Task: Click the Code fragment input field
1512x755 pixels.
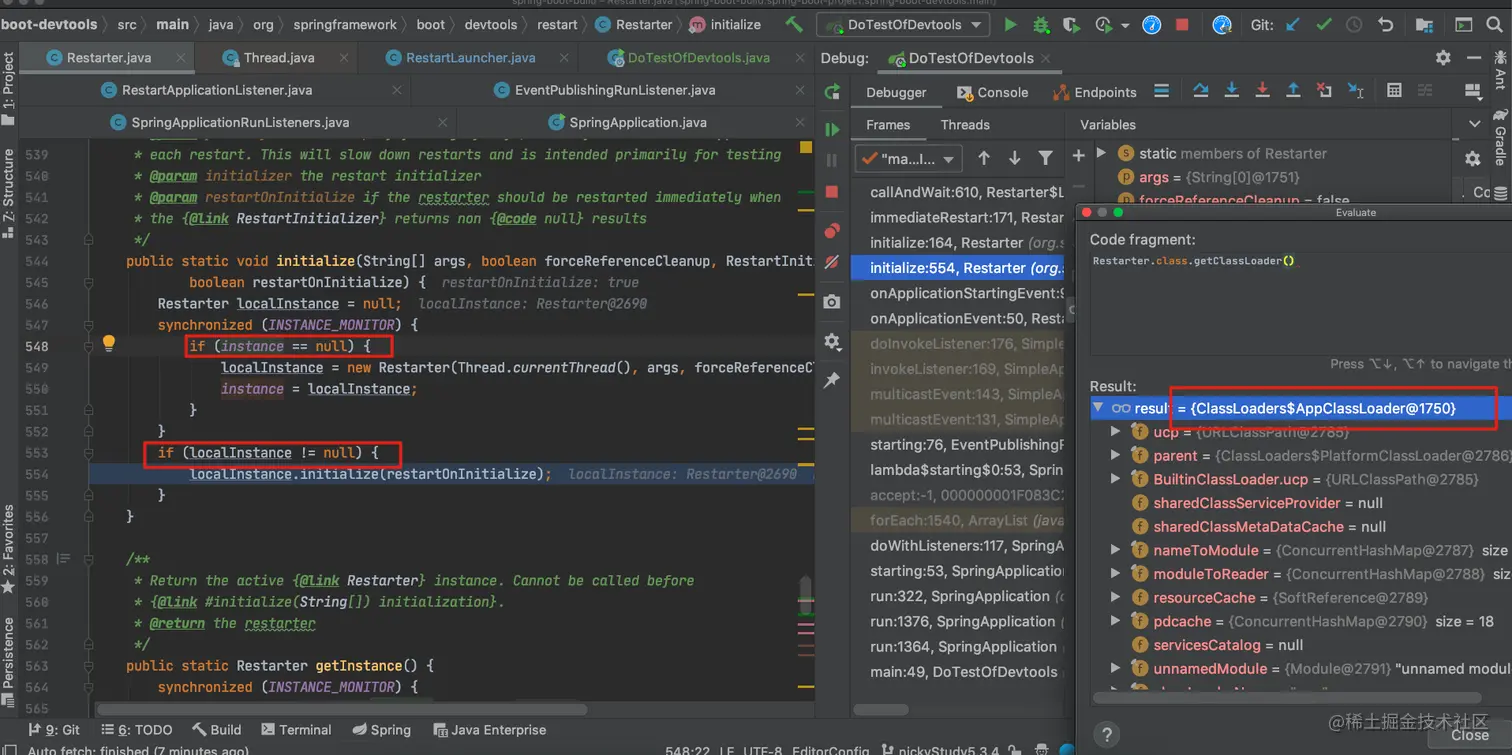Action: (1300, 303)
